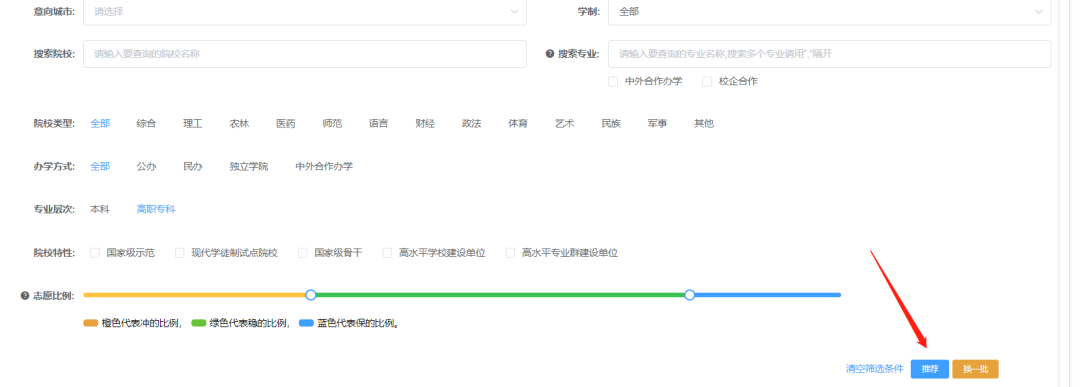Click the help icon beside 志愿比例
The image size is (1080, 387).
click(25, 295)
